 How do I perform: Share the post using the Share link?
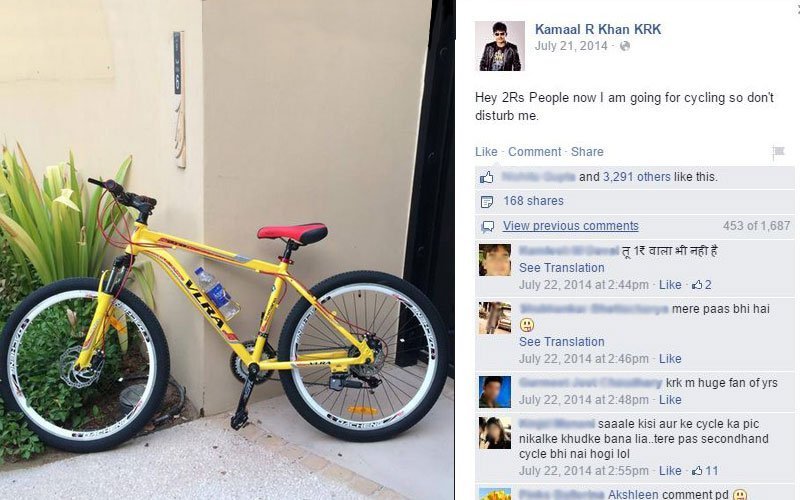click(587, 152)
